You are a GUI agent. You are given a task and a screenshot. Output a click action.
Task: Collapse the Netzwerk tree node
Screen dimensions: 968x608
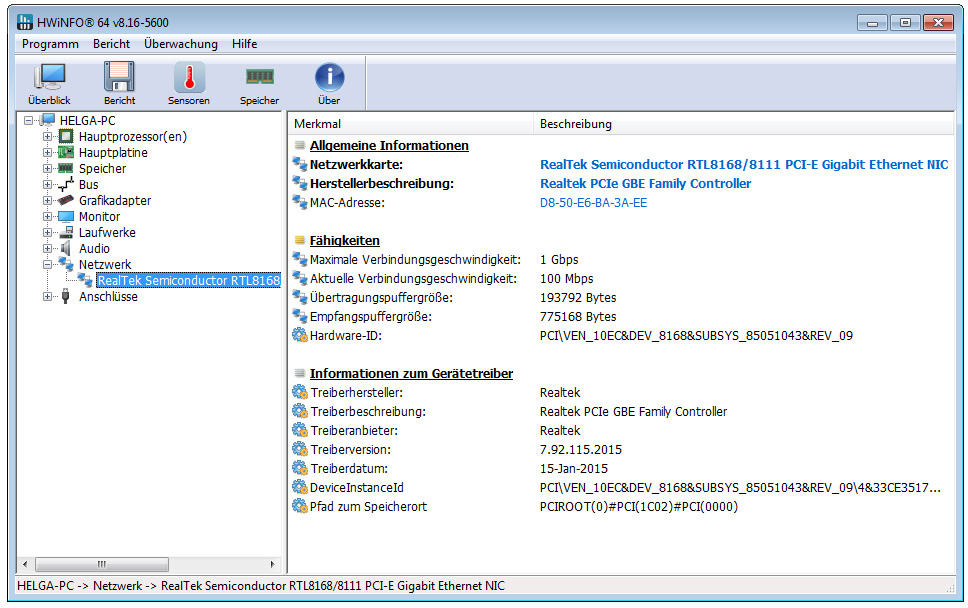(x=47, y=265)
